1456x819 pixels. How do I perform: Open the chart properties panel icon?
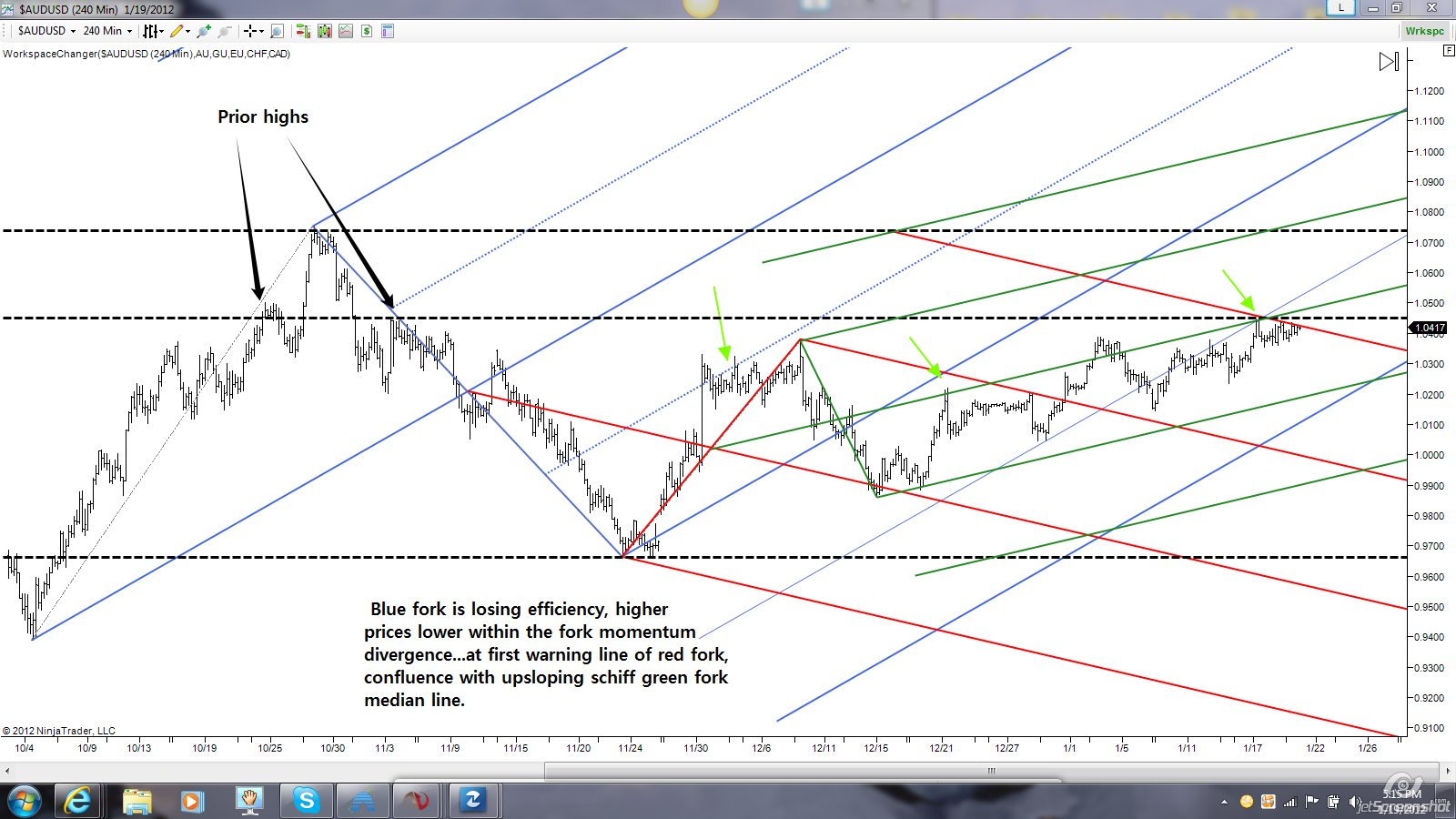tap(388, 31)
